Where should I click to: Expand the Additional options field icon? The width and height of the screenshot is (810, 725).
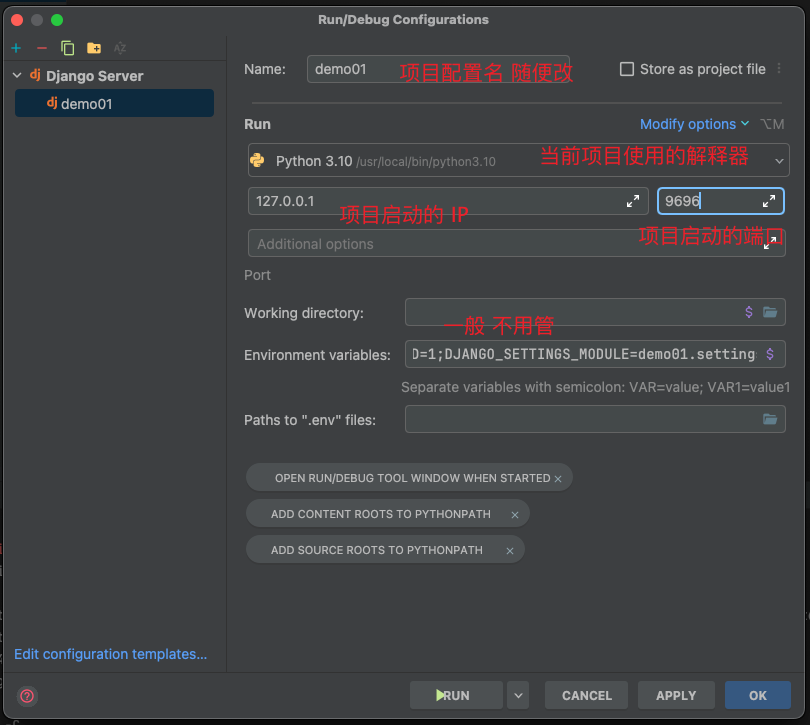[770, 243]
